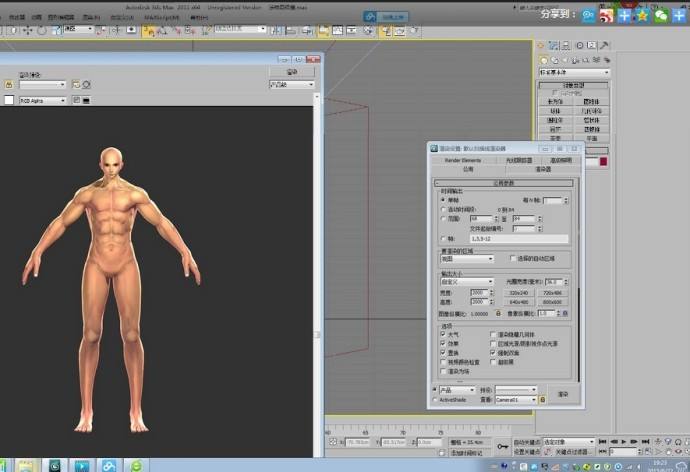The height and width of the screenshot is (472, 690).
Task: Toggle the Atmospherics checkbox in Options
Action: 443,333
